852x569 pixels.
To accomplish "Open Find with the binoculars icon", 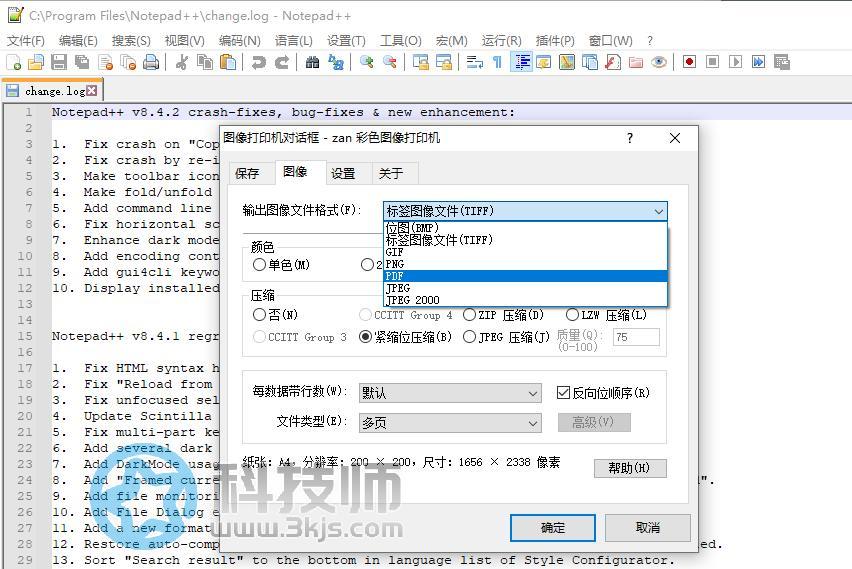I will point(312,62).
